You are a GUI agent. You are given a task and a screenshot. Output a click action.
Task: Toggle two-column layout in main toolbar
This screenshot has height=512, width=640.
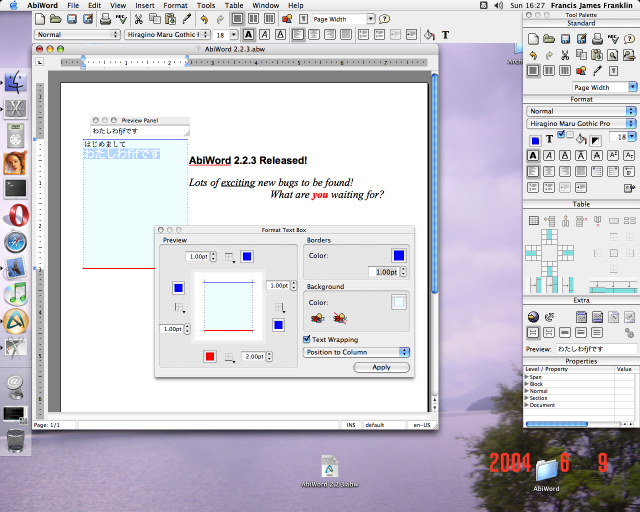(253, 19)
